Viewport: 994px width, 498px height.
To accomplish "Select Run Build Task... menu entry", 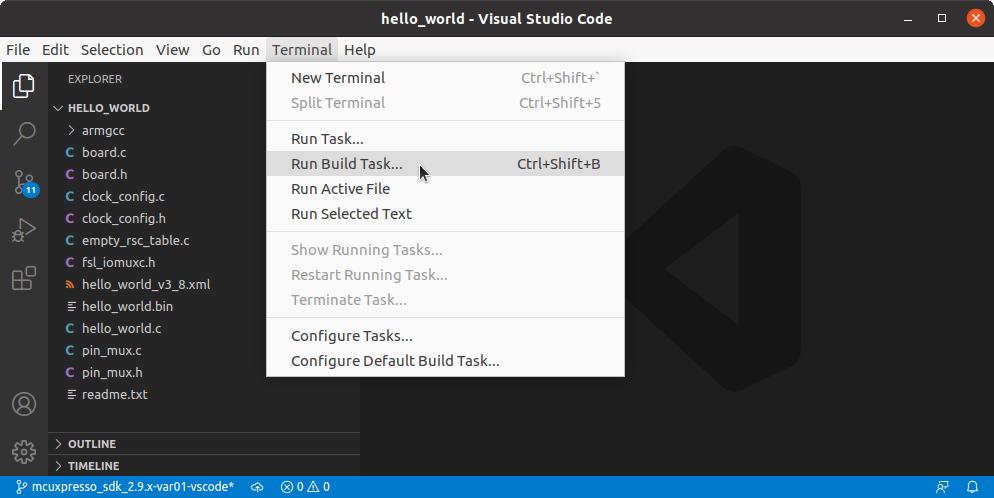I will pyautogui.click(x=346, y=164).
